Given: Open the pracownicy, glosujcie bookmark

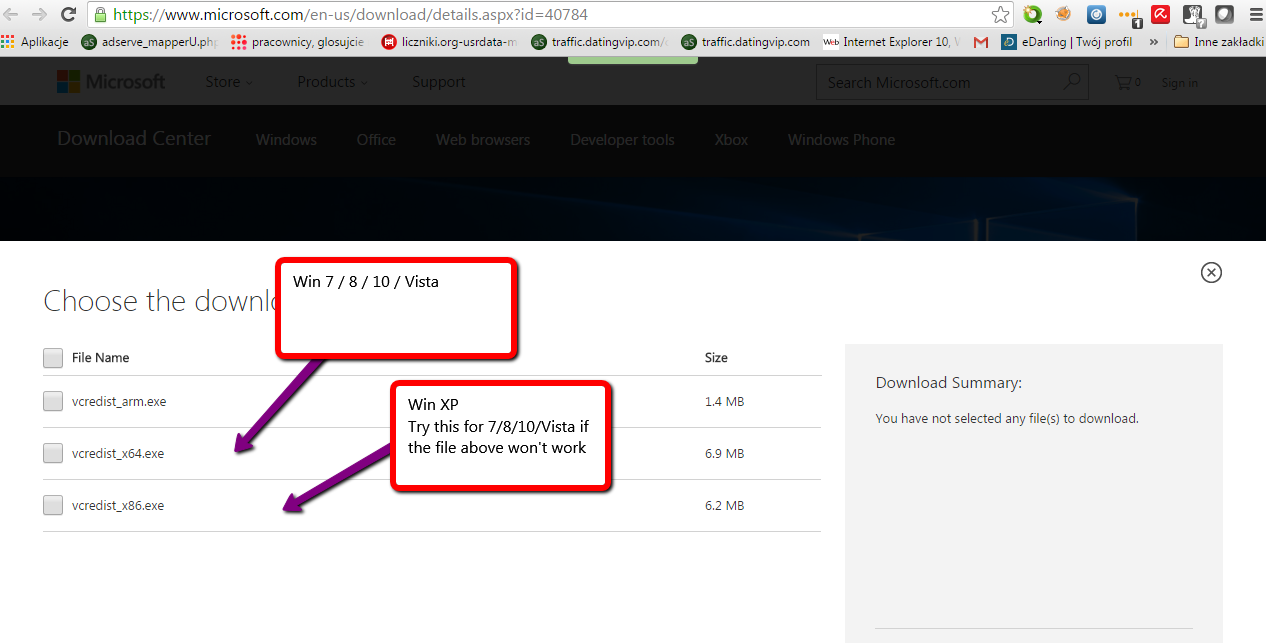Looking at the screenshot, I should pyautogui.click(x=297, y=42).
